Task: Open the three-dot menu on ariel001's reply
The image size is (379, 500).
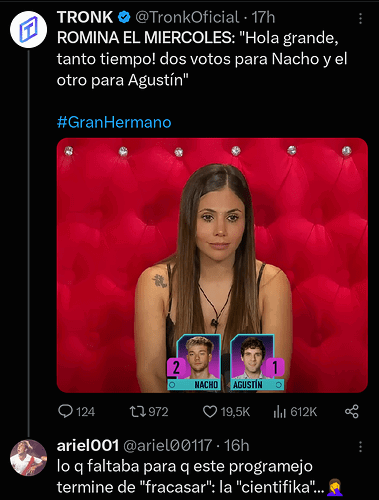Action: [x=360, y=447]
